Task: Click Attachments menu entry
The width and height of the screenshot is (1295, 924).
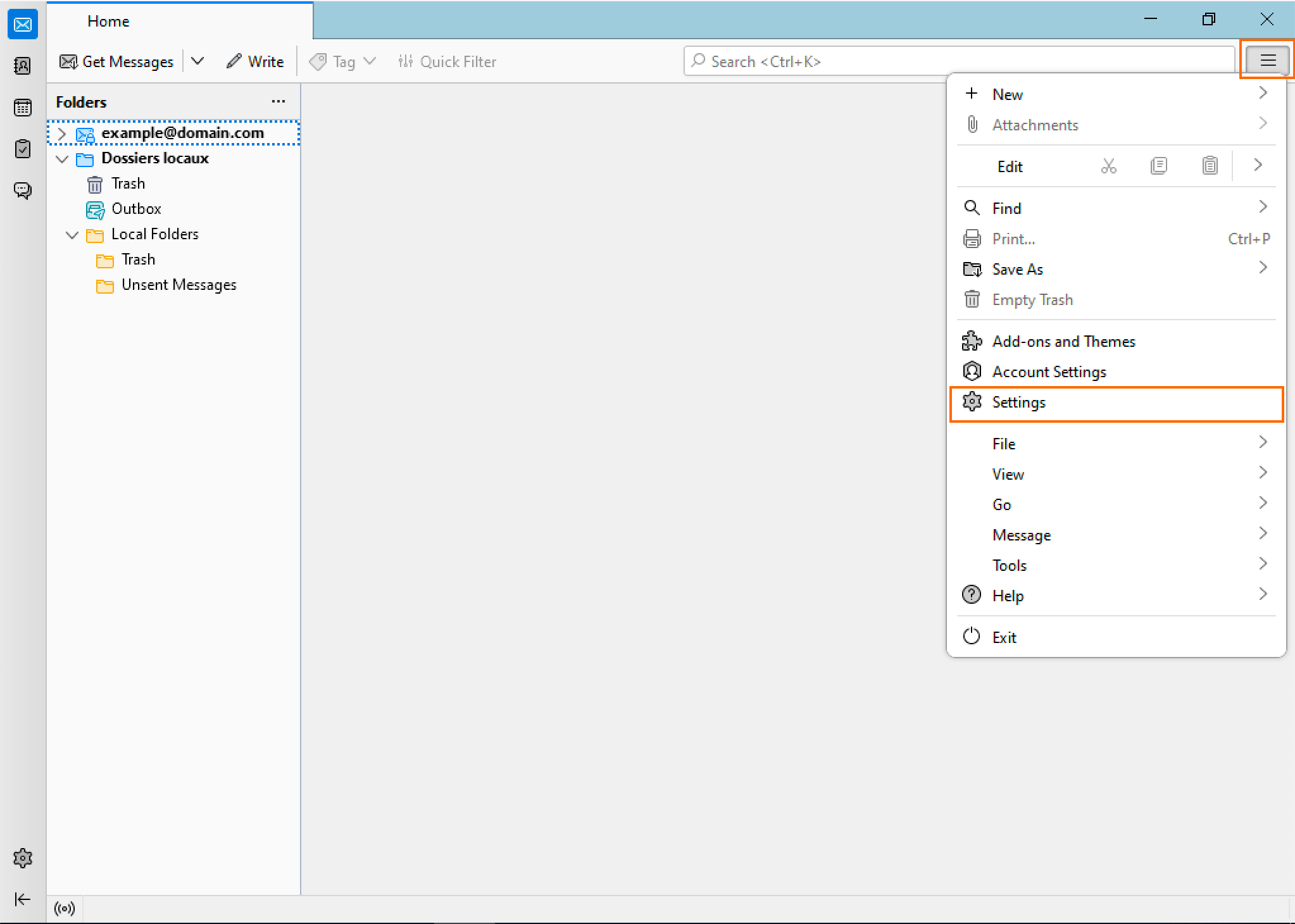Action: pyautogui.click(x=1117, y=125)
